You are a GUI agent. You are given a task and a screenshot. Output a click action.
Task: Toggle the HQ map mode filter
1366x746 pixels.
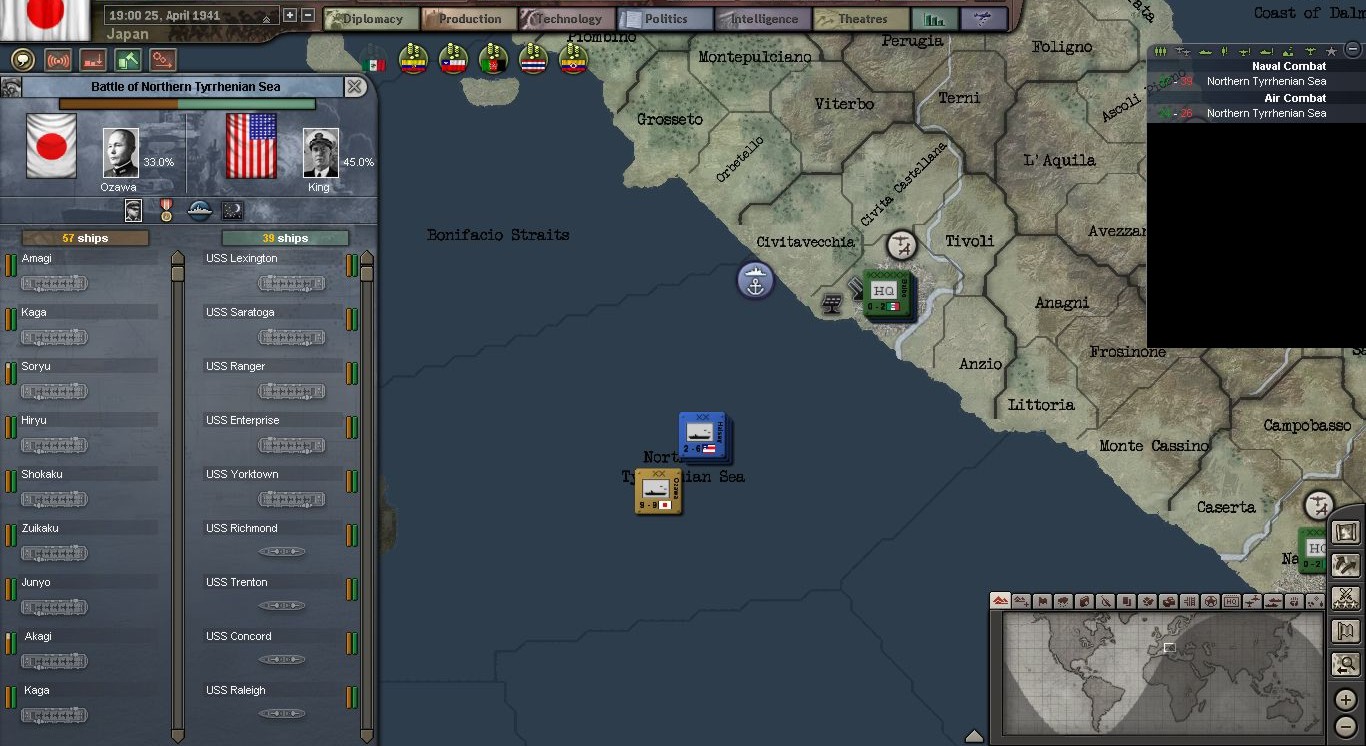click(1231, 602)
